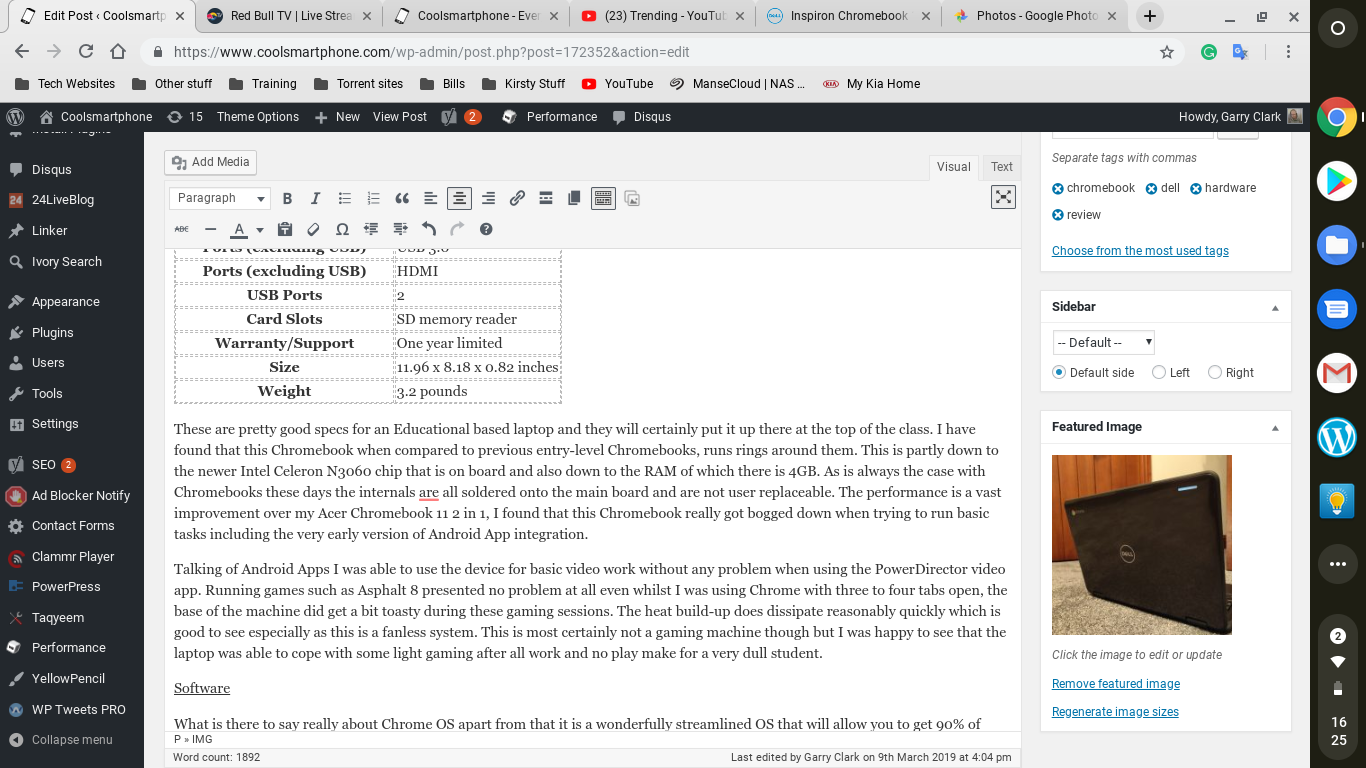Viewport: 1366px width, 768px height.
Task: Insert a numbered list
Action: point(373,198)
